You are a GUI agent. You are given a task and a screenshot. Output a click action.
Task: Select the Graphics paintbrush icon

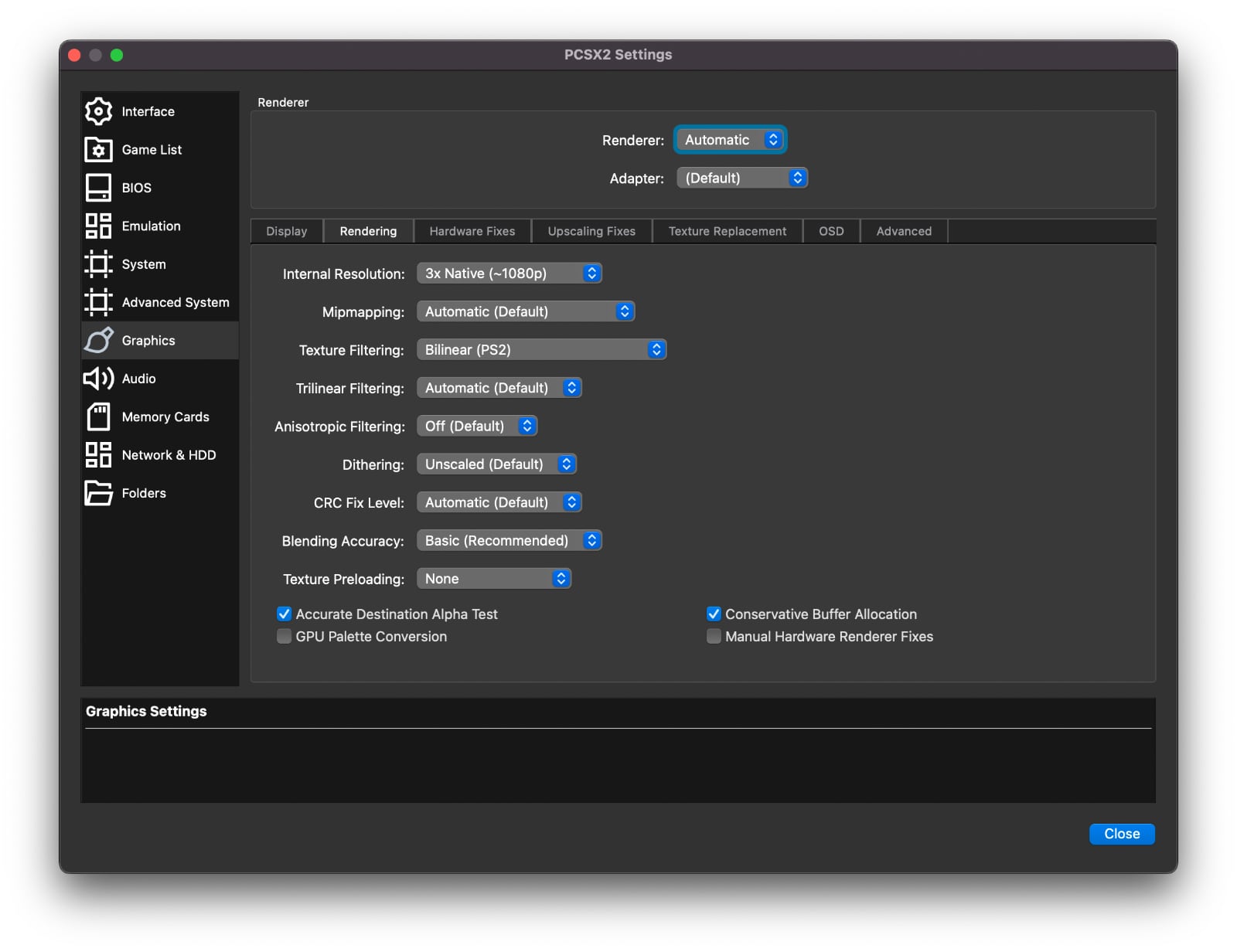(x=98, y=340)
